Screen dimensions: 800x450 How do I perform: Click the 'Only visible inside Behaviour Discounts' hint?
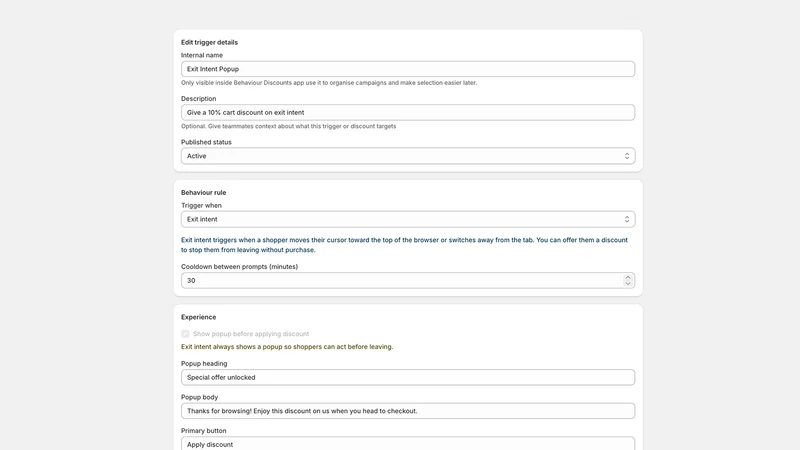[x=329, y=83]
